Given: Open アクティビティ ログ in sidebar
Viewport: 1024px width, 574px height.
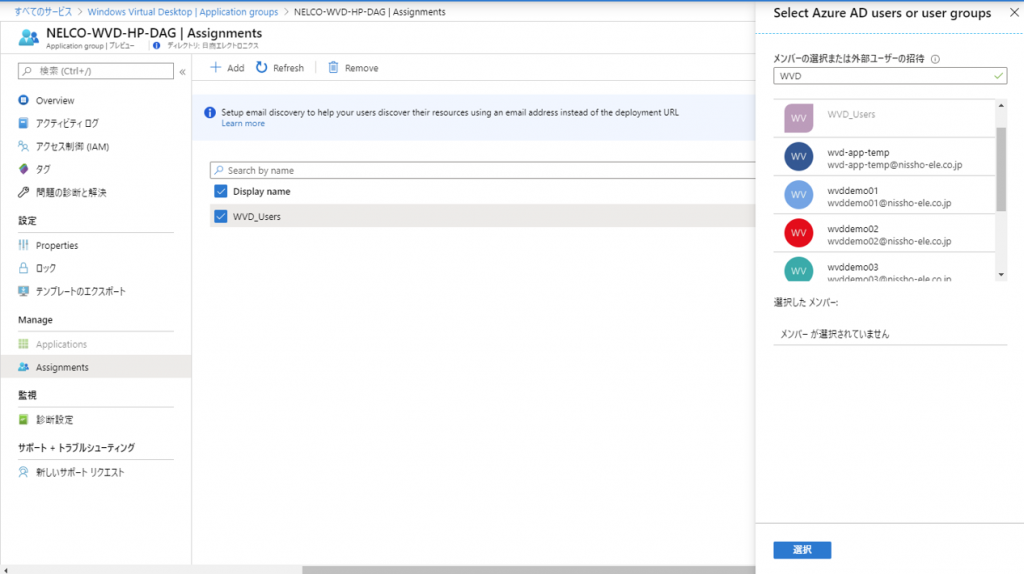Looking at the screenshot, I should [66, 124].
